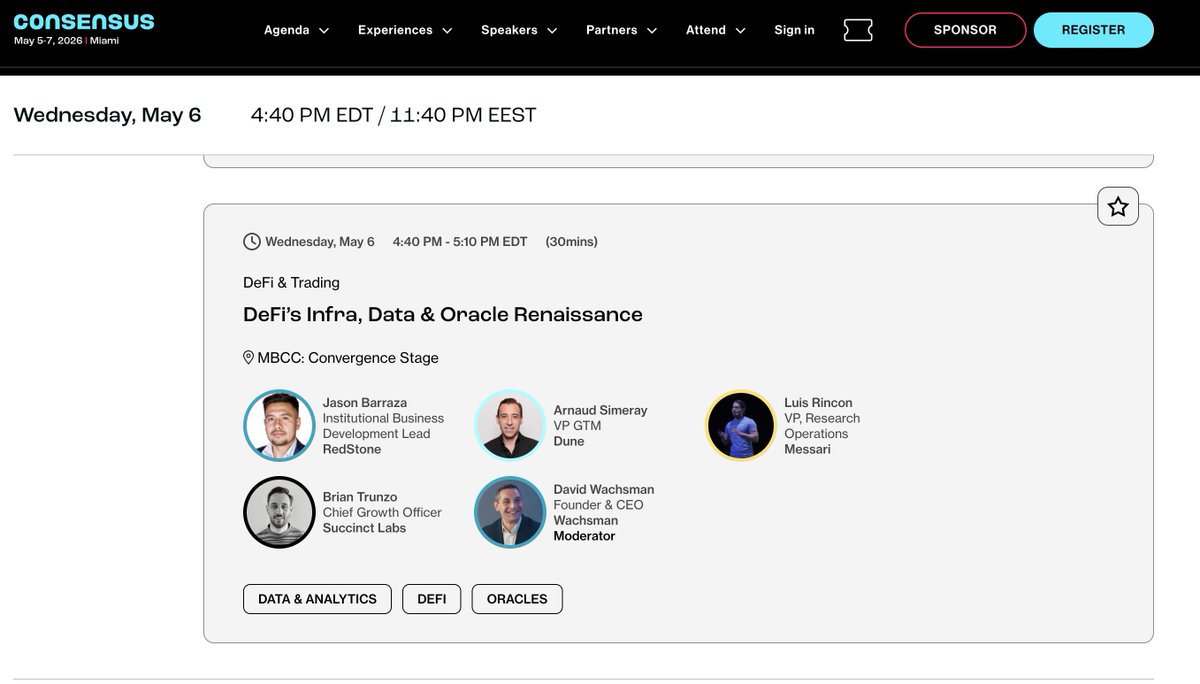
Task: Select the DEFI tag
Action: 432,599
